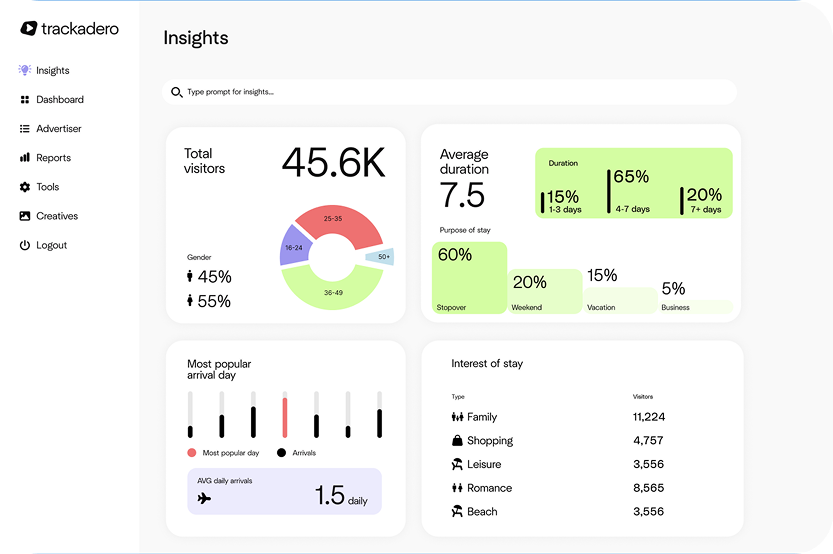Click the airplane icon in AVG arrivals
Viewport: 833px width, 554px height.
(205, 497)
